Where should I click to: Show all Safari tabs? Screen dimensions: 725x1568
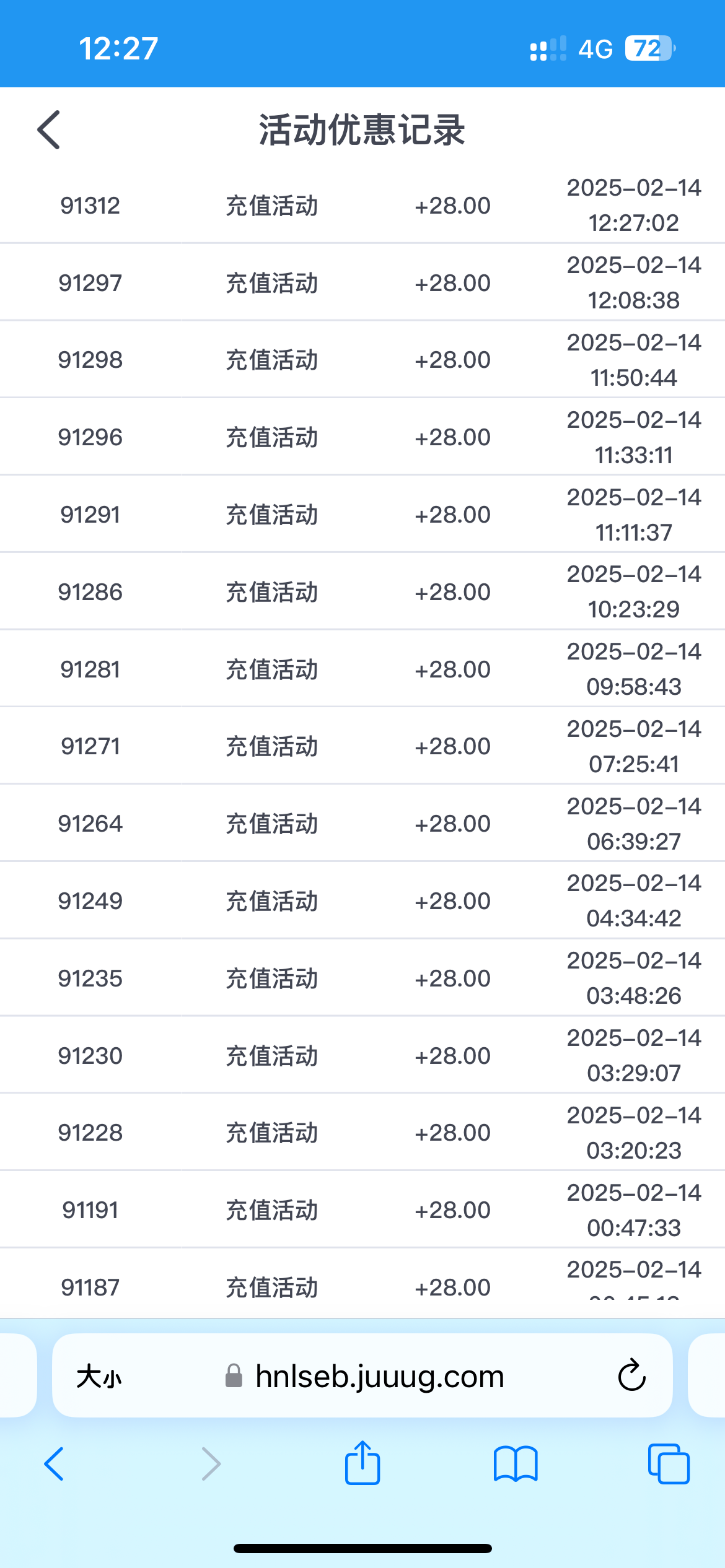tap(668, 1464)
